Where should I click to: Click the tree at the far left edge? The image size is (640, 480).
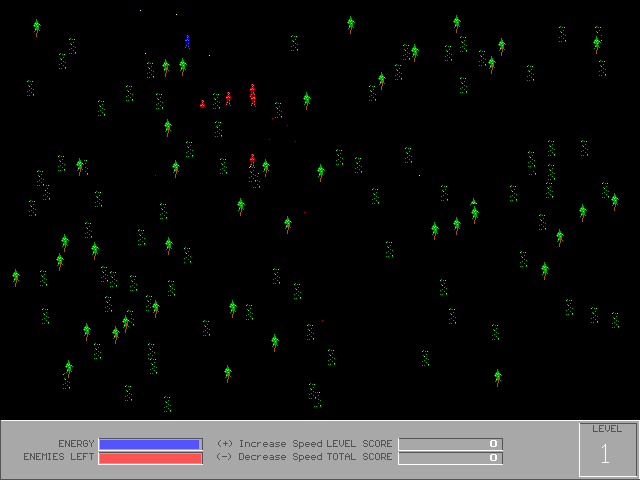point(16,277)
